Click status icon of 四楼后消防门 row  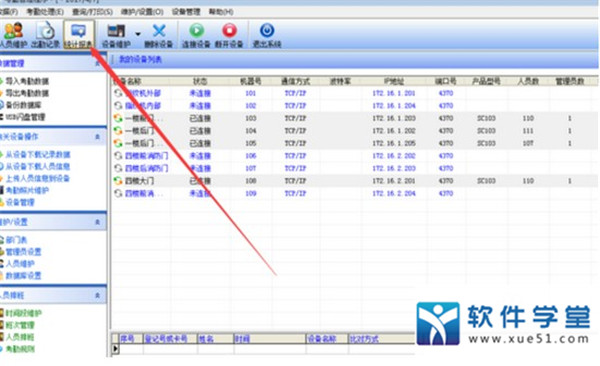[118, 168]
